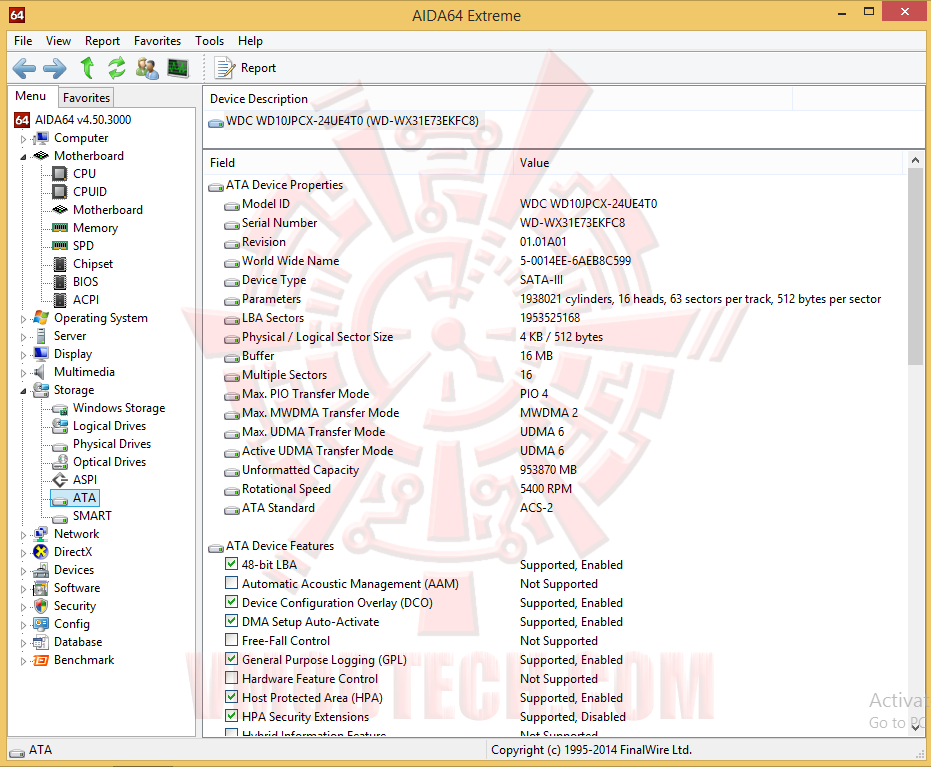Screen dimensions: 931x767
Task: Open the monitor diagnostics toolbar icon
Action: coord(178,68)
